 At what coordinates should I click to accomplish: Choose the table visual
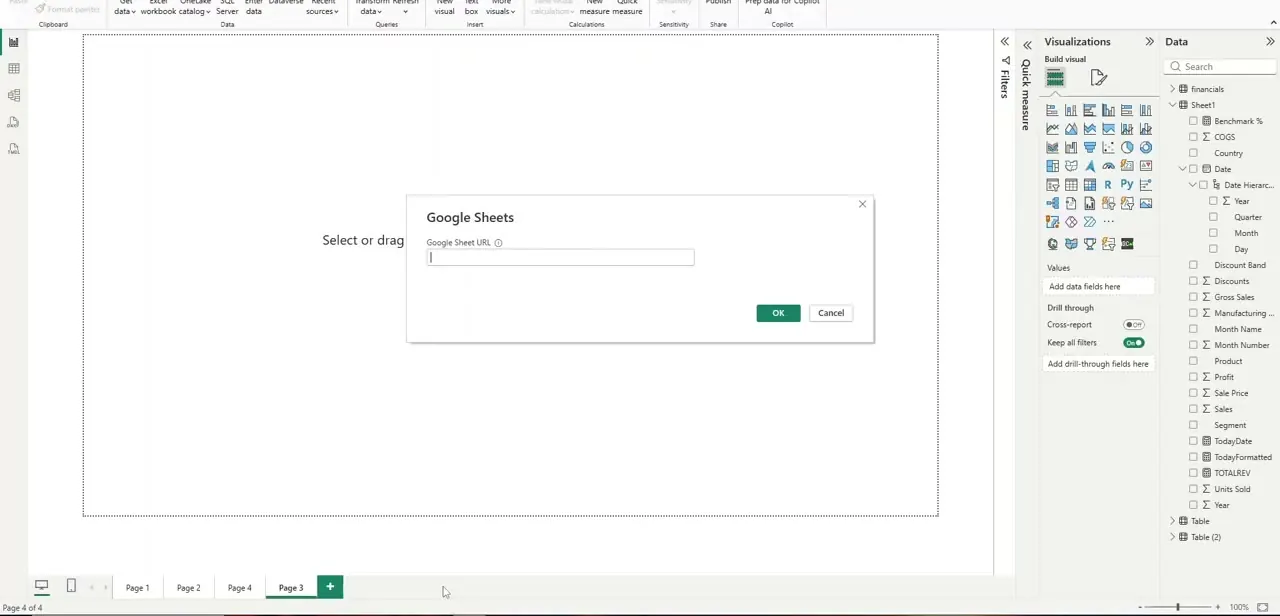click(x=1071, y=185)
